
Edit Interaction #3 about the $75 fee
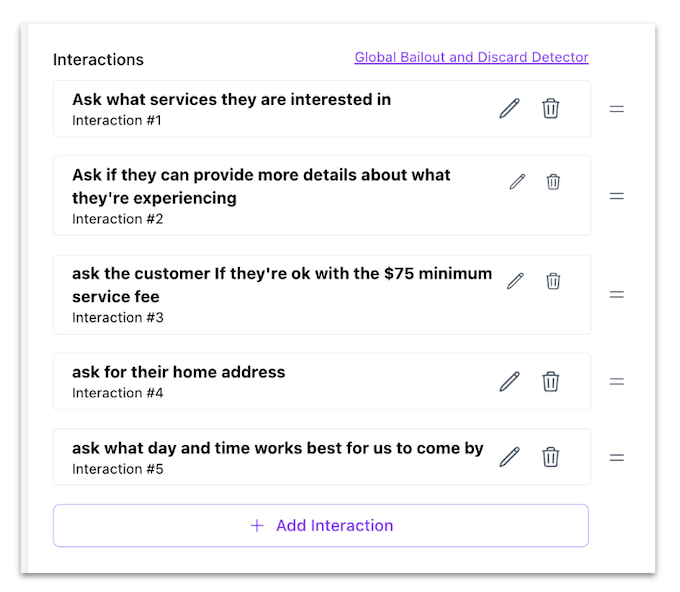pos(515,281)
